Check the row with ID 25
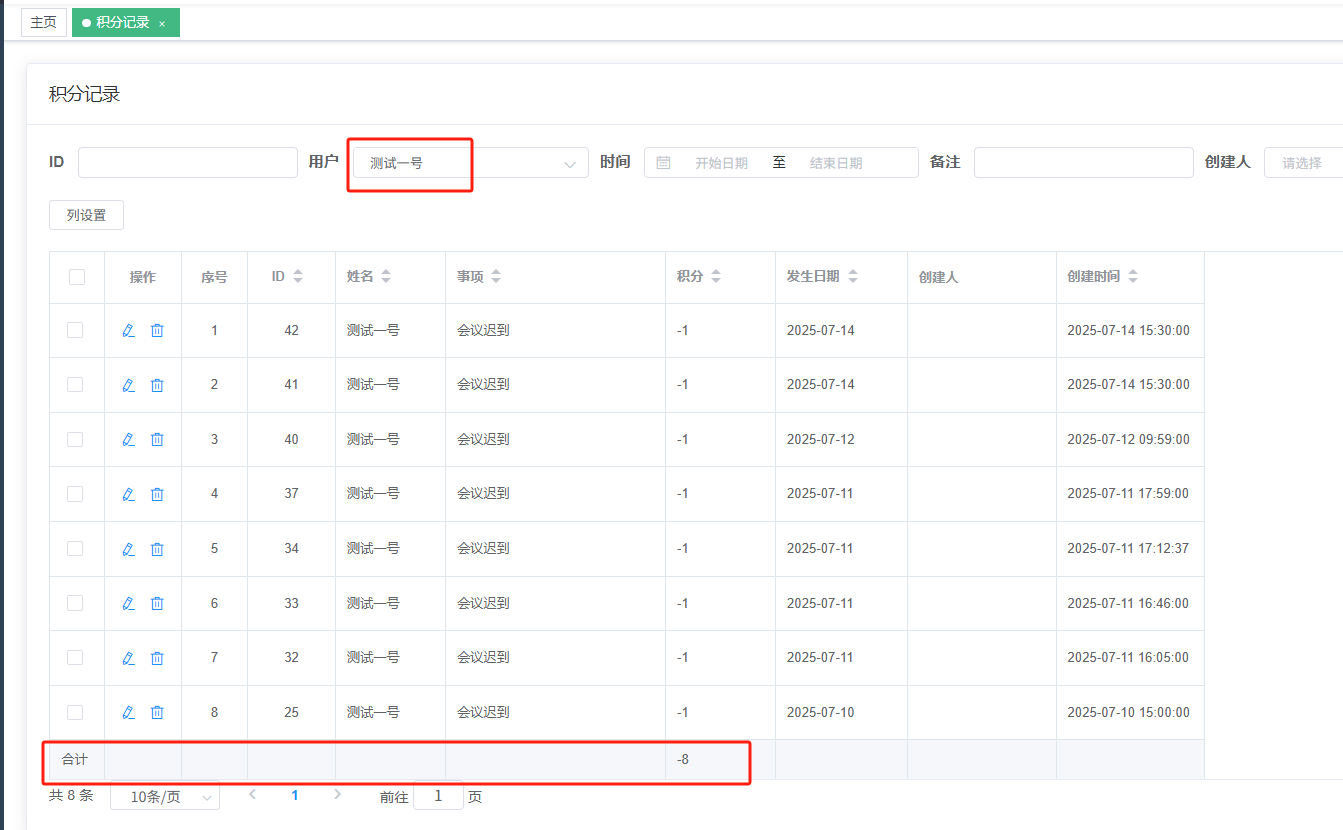 coord(75,712)
